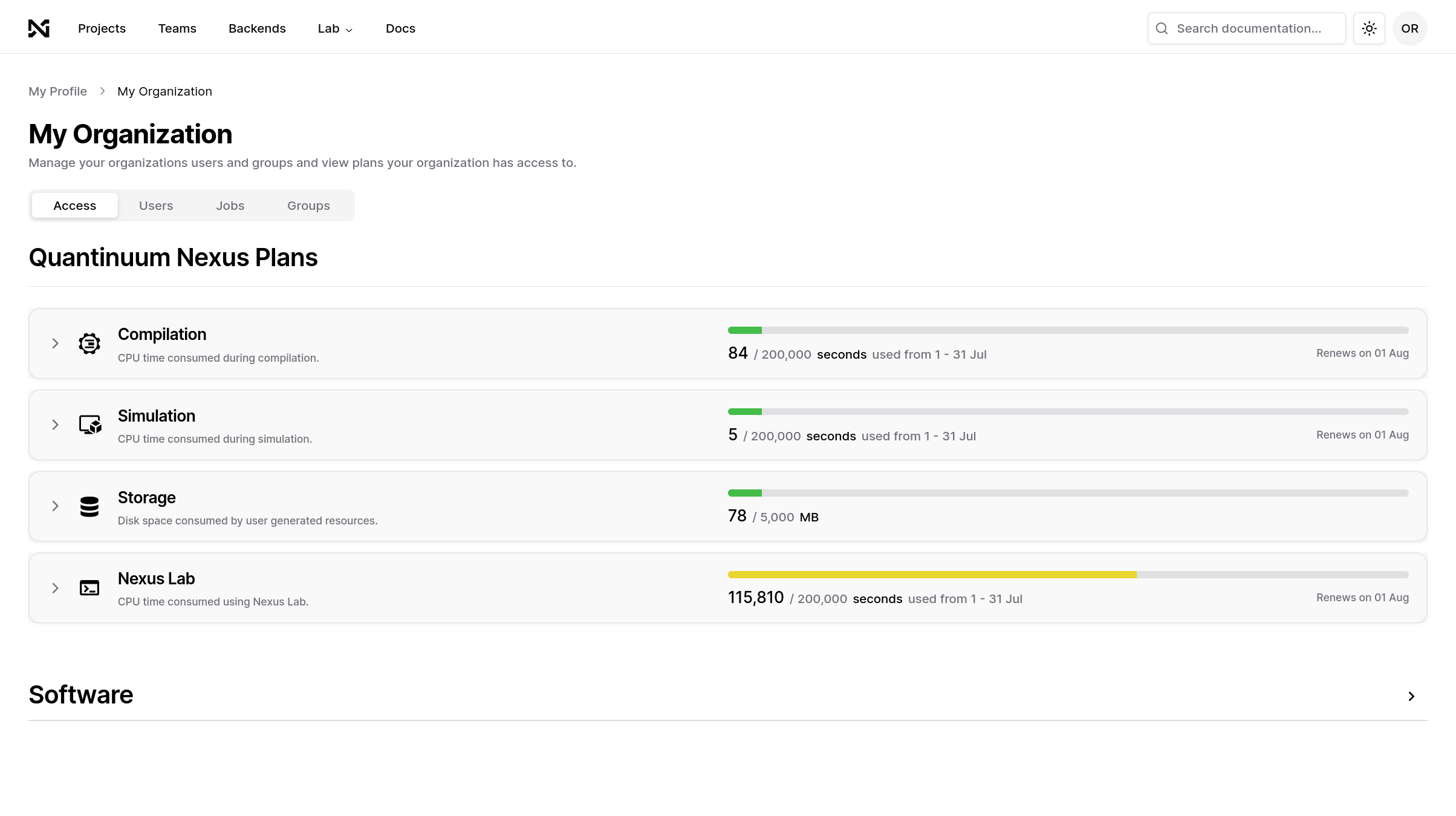Viewport: 1456px width, 816px height.
Task: Click the Storage database icon
Action: pyautogui.click(x=89, y=506)
